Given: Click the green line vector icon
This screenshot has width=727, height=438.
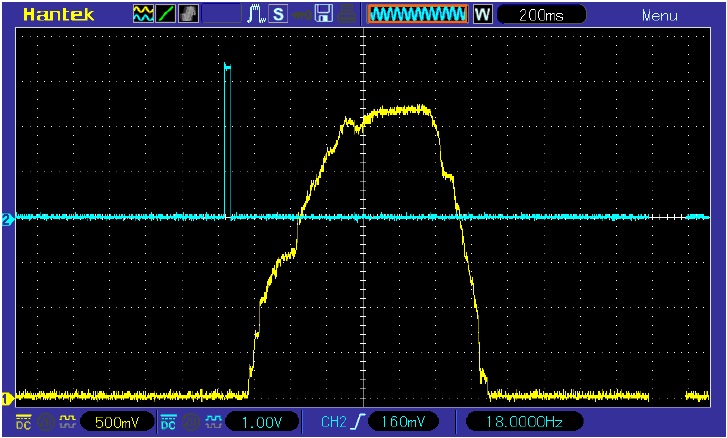Looking at the screenshot, I should [165, 15].
